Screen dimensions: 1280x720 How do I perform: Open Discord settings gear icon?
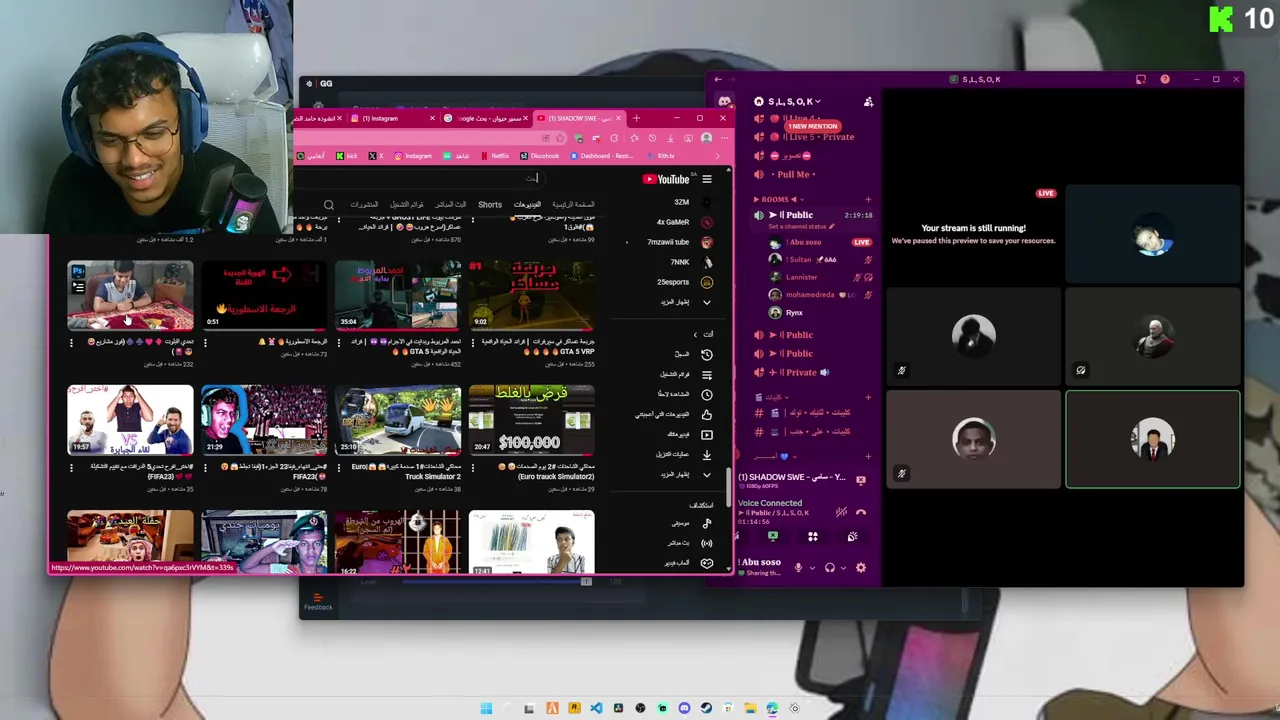860,568
